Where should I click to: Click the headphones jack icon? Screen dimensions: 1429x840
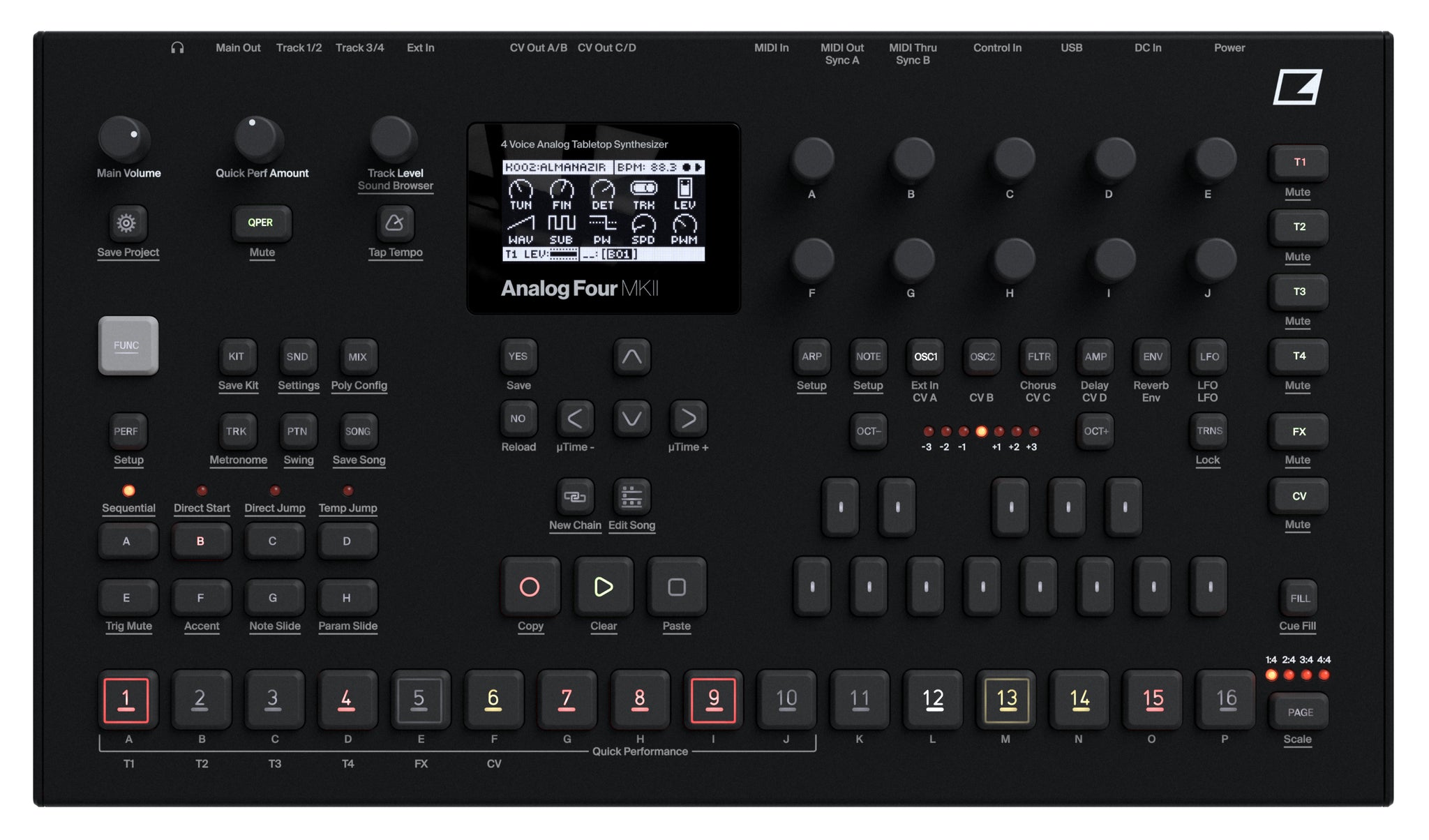tap(177, 47)
